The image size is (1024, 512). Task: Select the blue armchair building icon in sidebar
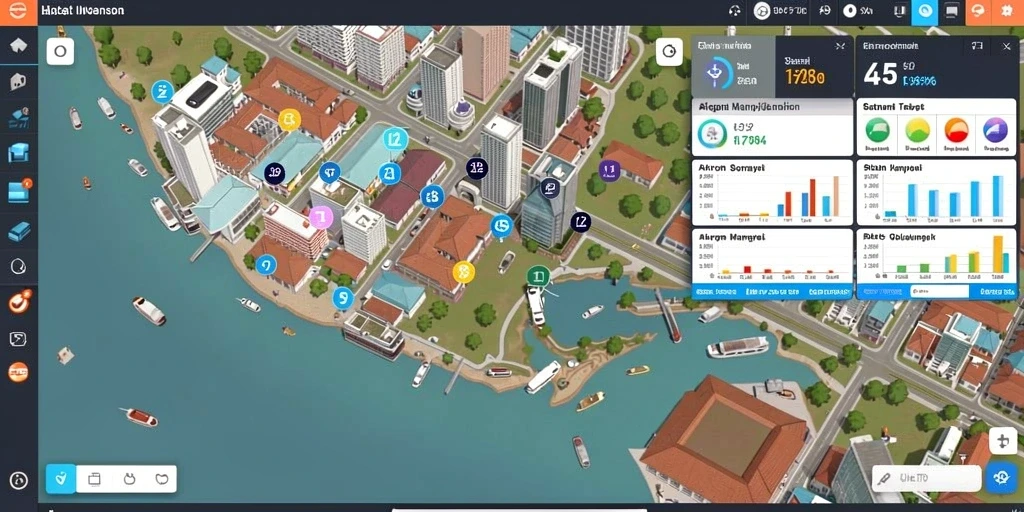[x=18, y=153]
